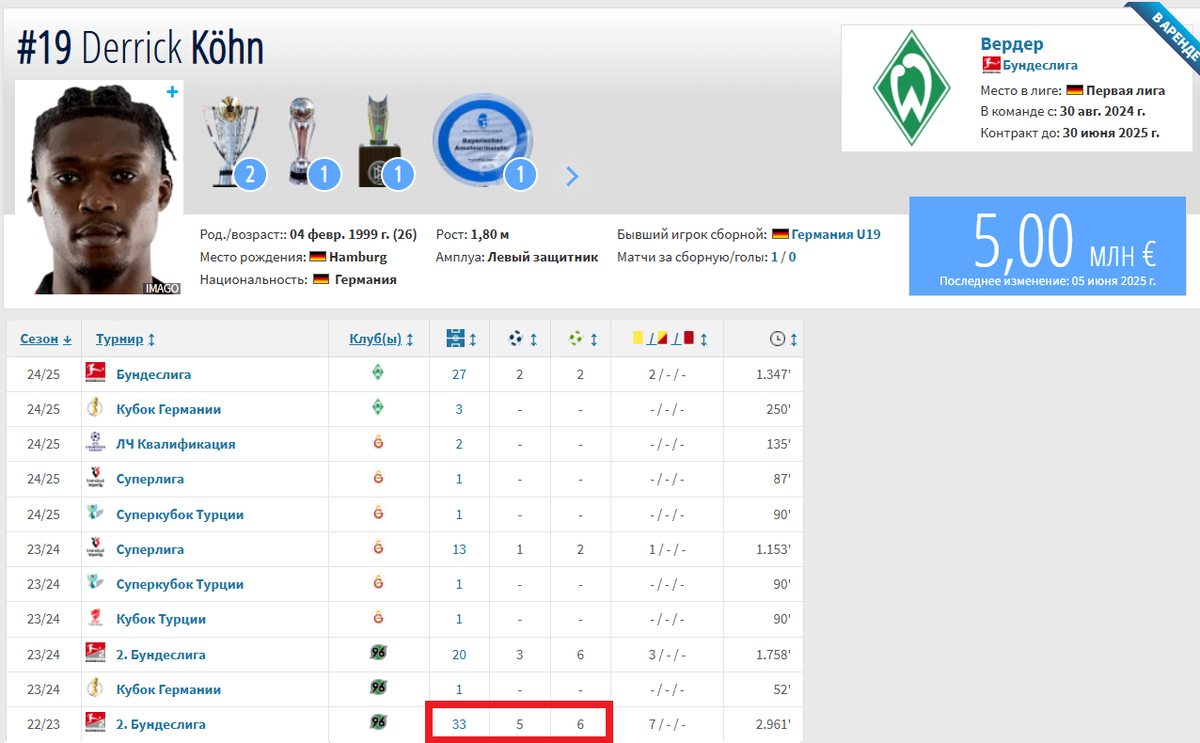Click Hannover 96 crest in 22/23 row
Screen dimensions: 1200x743
tap(378, 722)
